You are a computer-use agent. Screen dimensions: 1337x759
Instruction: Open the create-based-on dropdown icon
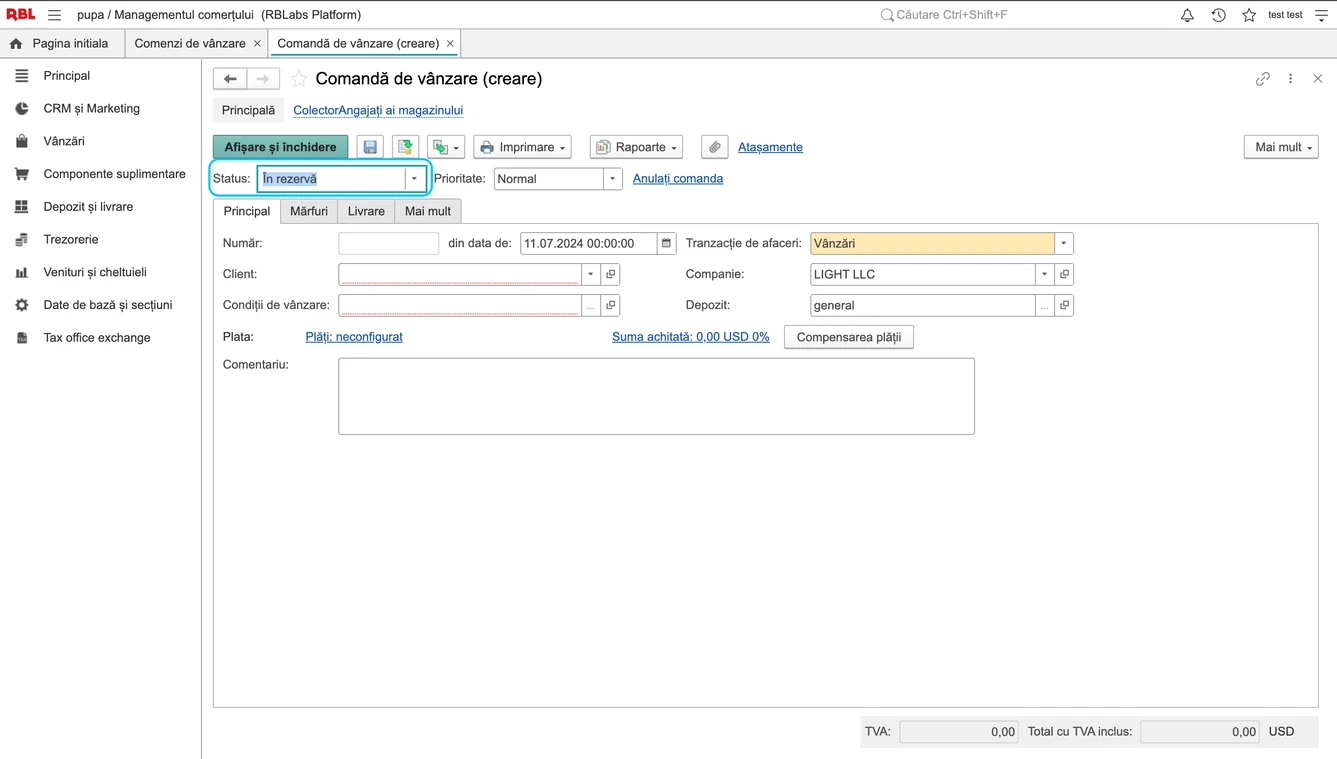(446, 147)
